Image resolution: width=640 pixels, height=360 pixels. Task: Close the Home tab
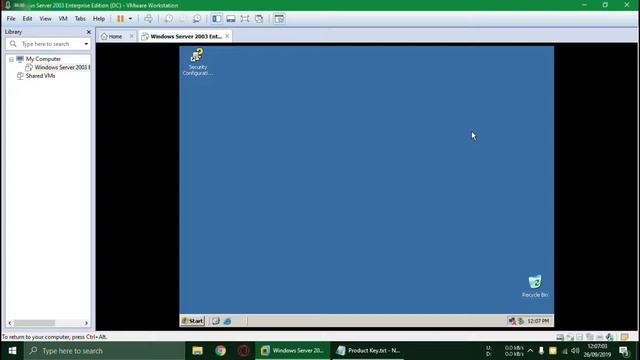point(131,36)
